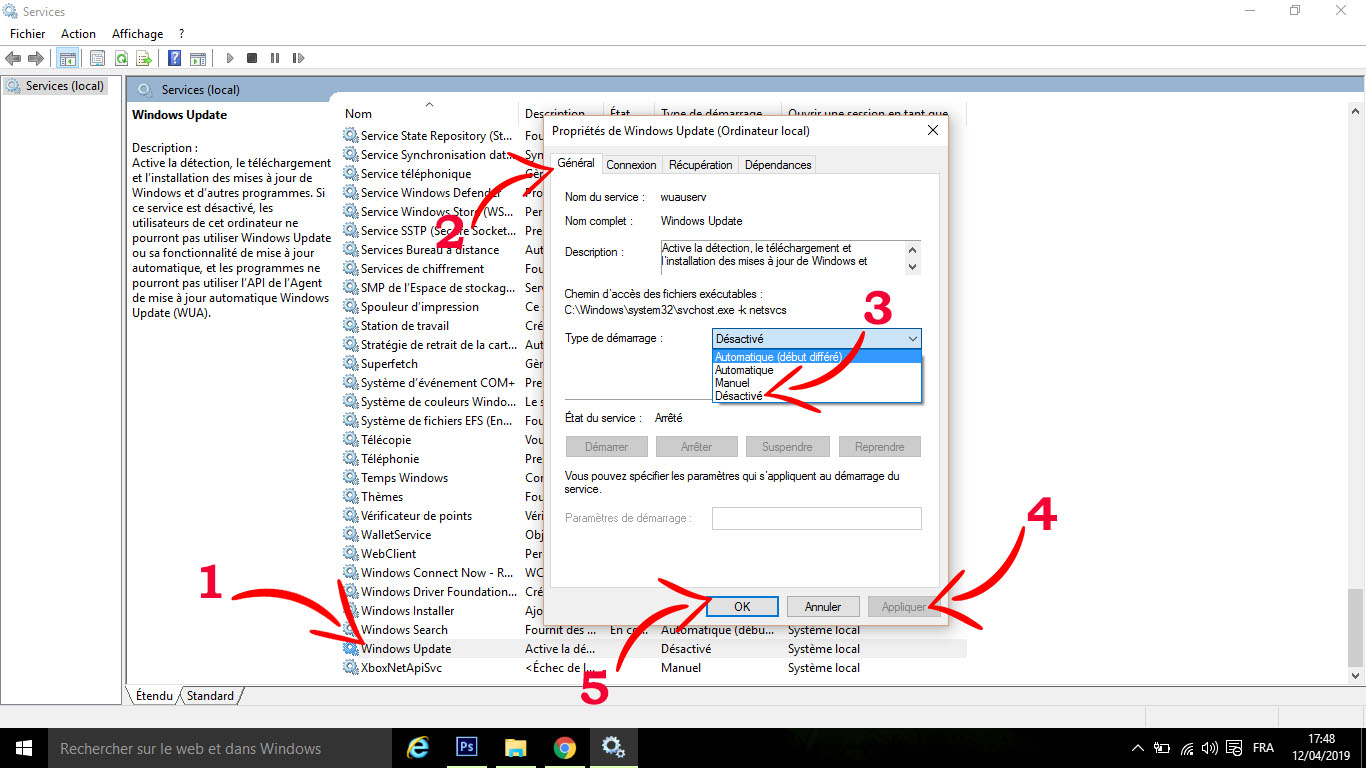Switch to the Récupération tab
The image size is (1366, 768).
coord(701,165)
